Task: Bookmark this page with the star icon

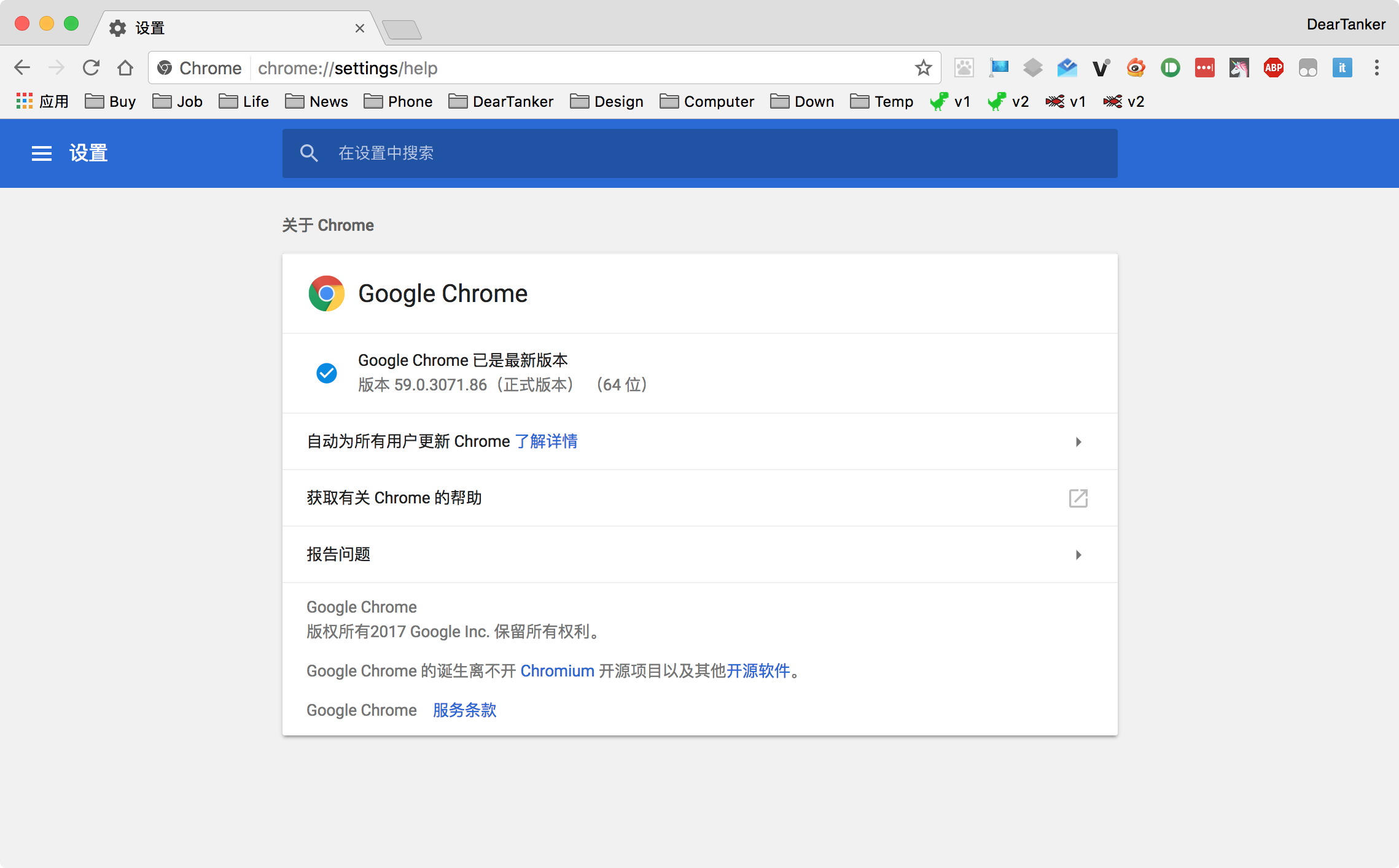Action: point(923,68)
